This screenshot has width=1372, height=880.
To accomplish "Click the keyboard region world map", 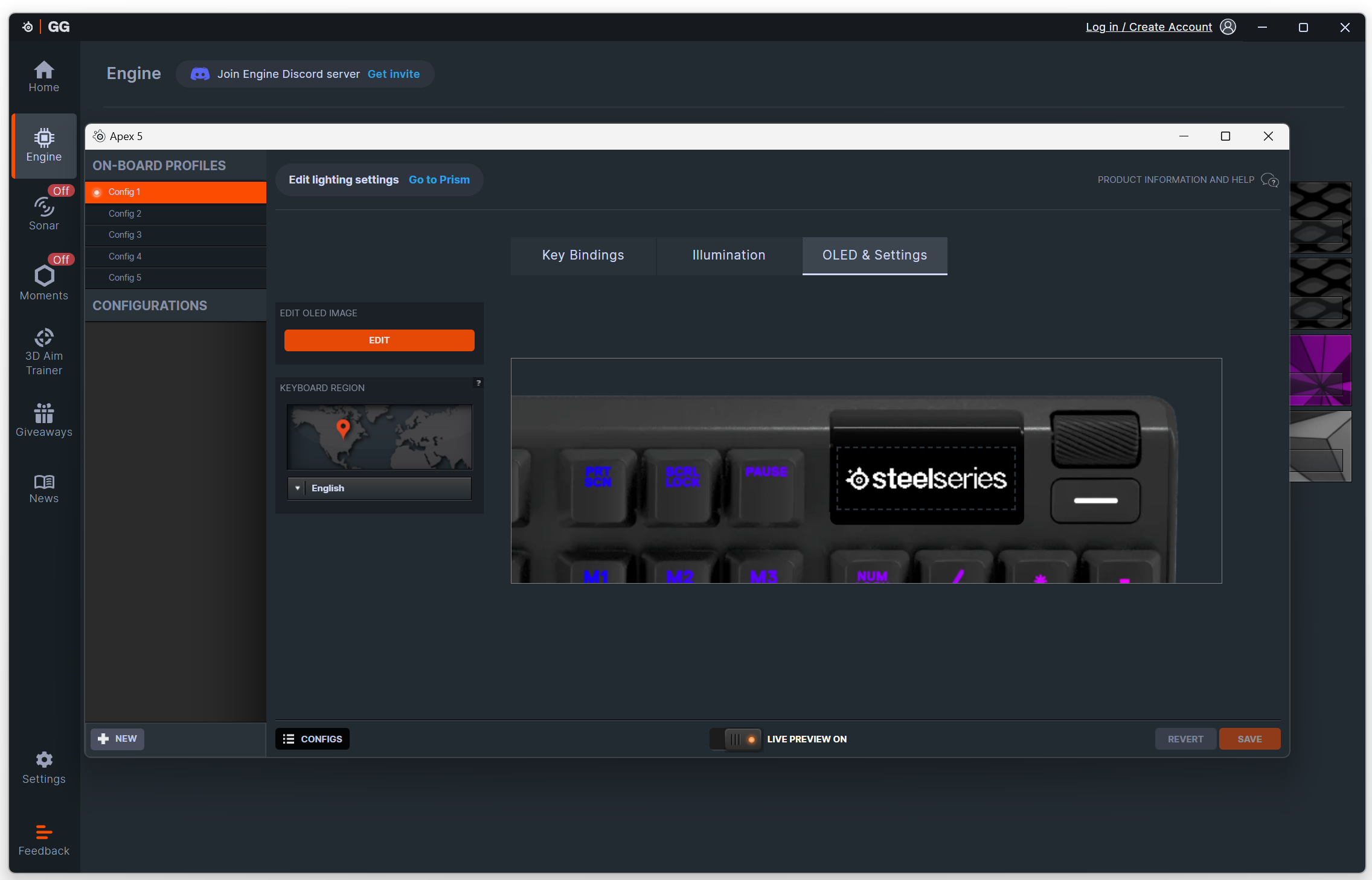I will 379,437.
